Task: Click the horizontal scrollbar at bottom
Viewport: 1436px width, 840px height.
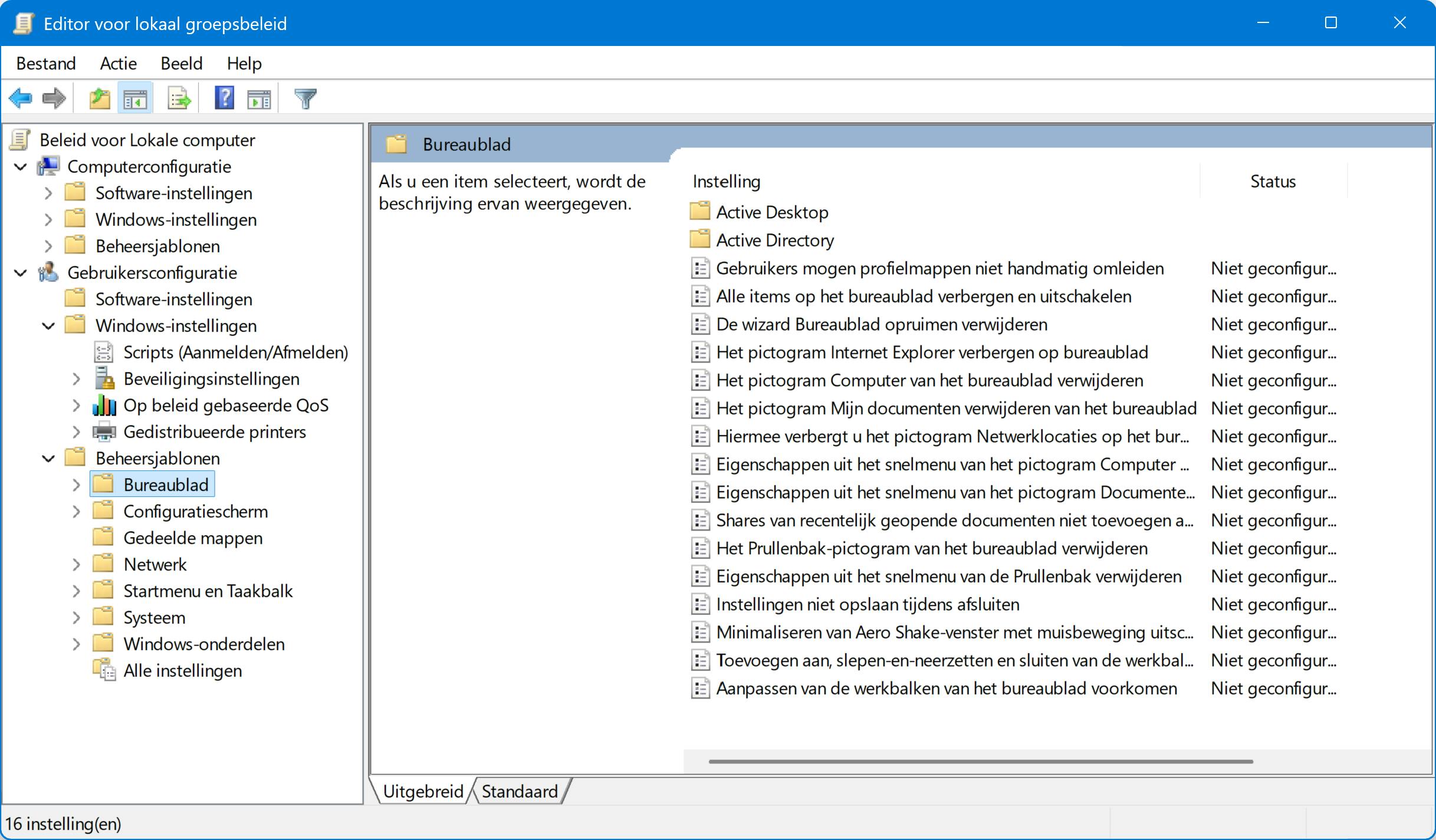Action: [980, 762]
